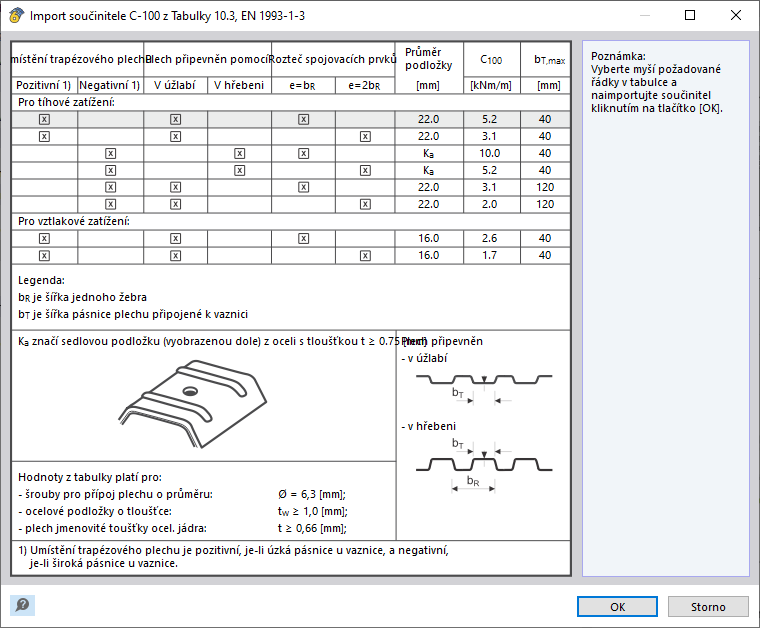Click the Ka washer cell in the 10.0 row

(x=429, y=154)
